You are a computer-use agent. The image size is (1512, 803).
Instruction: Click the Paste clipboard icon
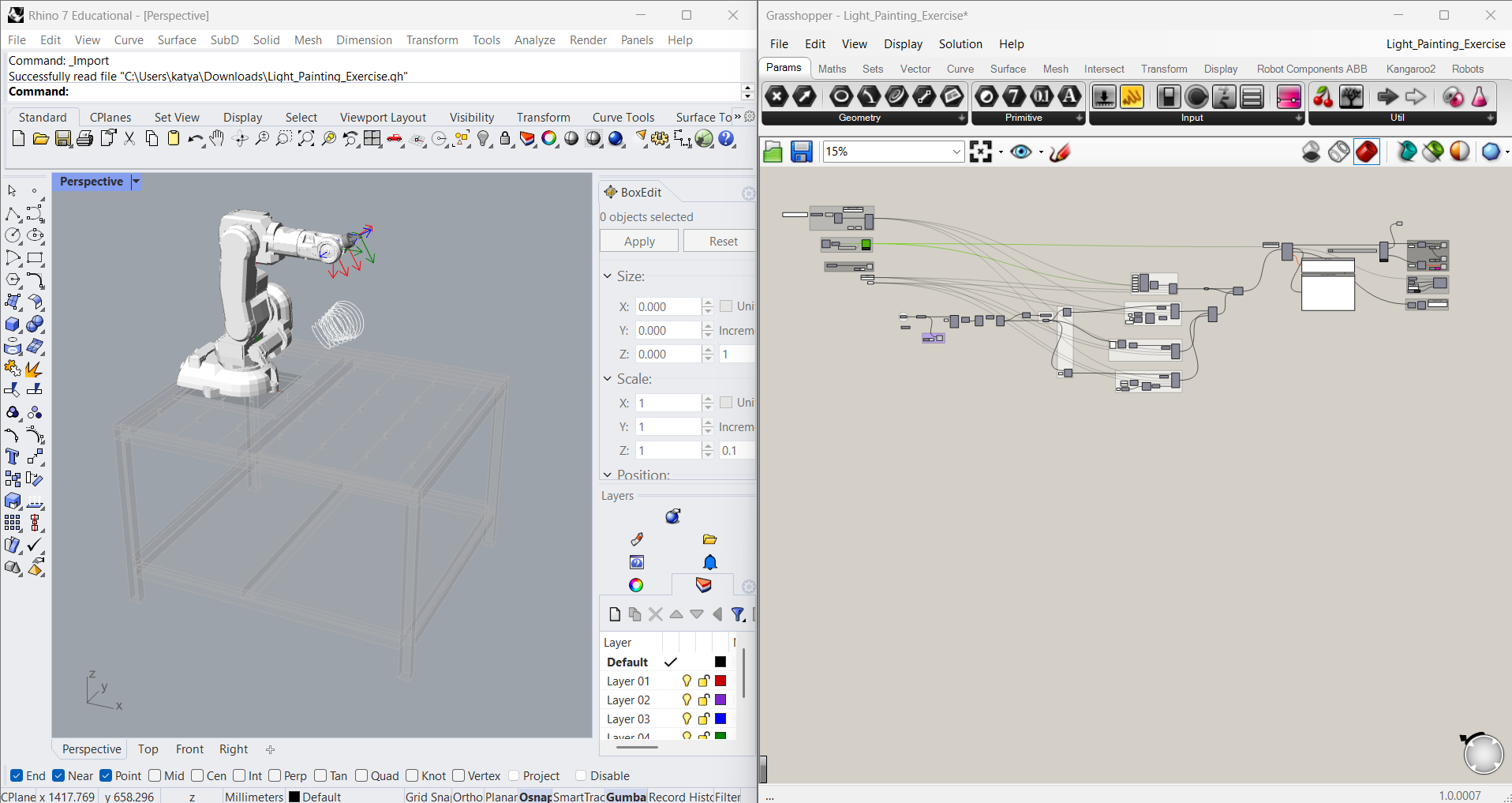tap(174, 139)
